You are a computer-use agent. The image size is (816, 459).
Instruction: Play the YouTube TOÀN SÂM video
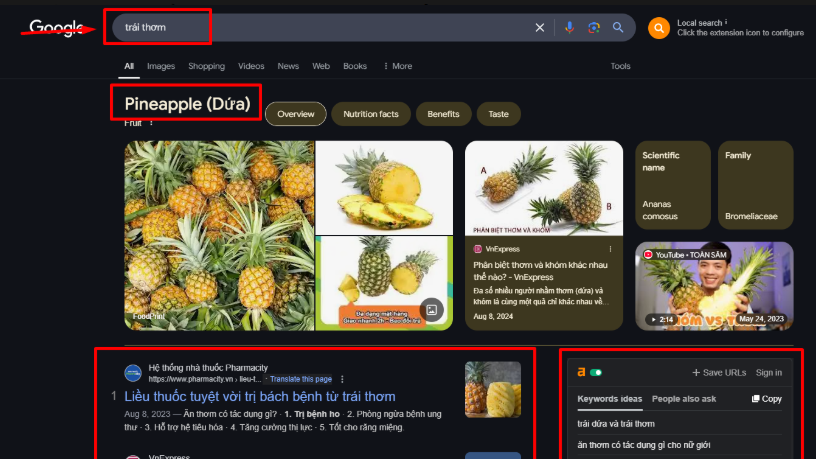pos(714,286)
